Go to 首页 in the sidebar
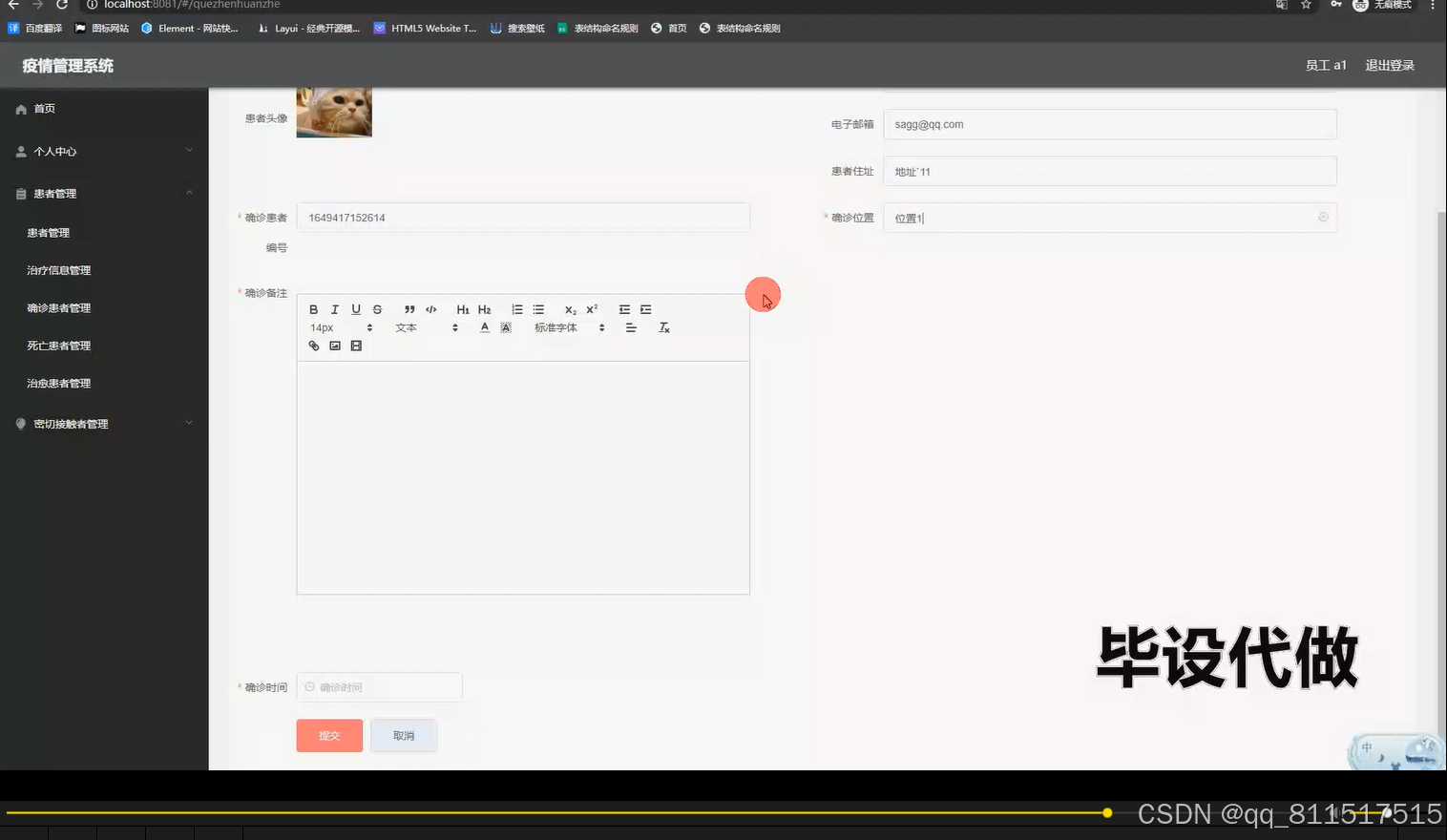Image resolution: width=1447 pixels, height=840 pixels. [104, 109]
